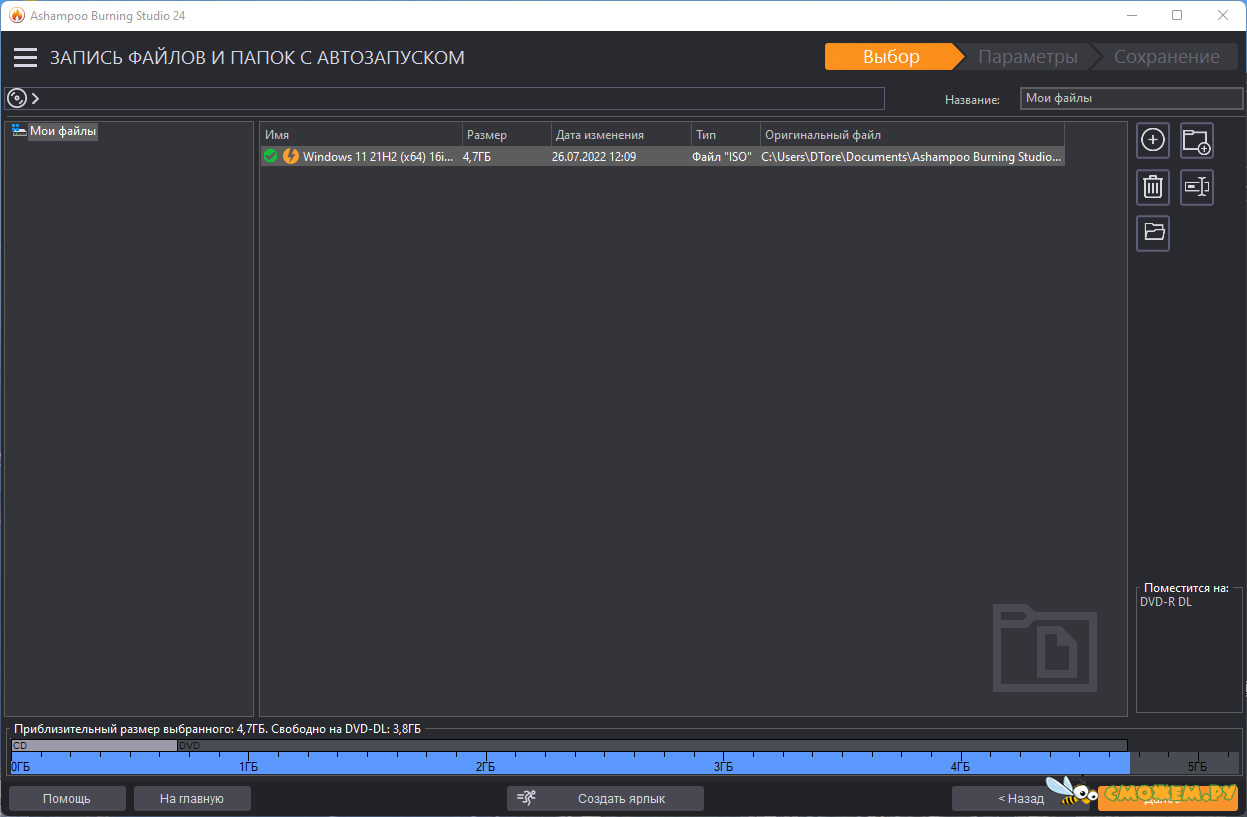Click the approximate size status text 4,7ГБ
The height and width of the screenshot is (817, 1247).
coord(220,729)
